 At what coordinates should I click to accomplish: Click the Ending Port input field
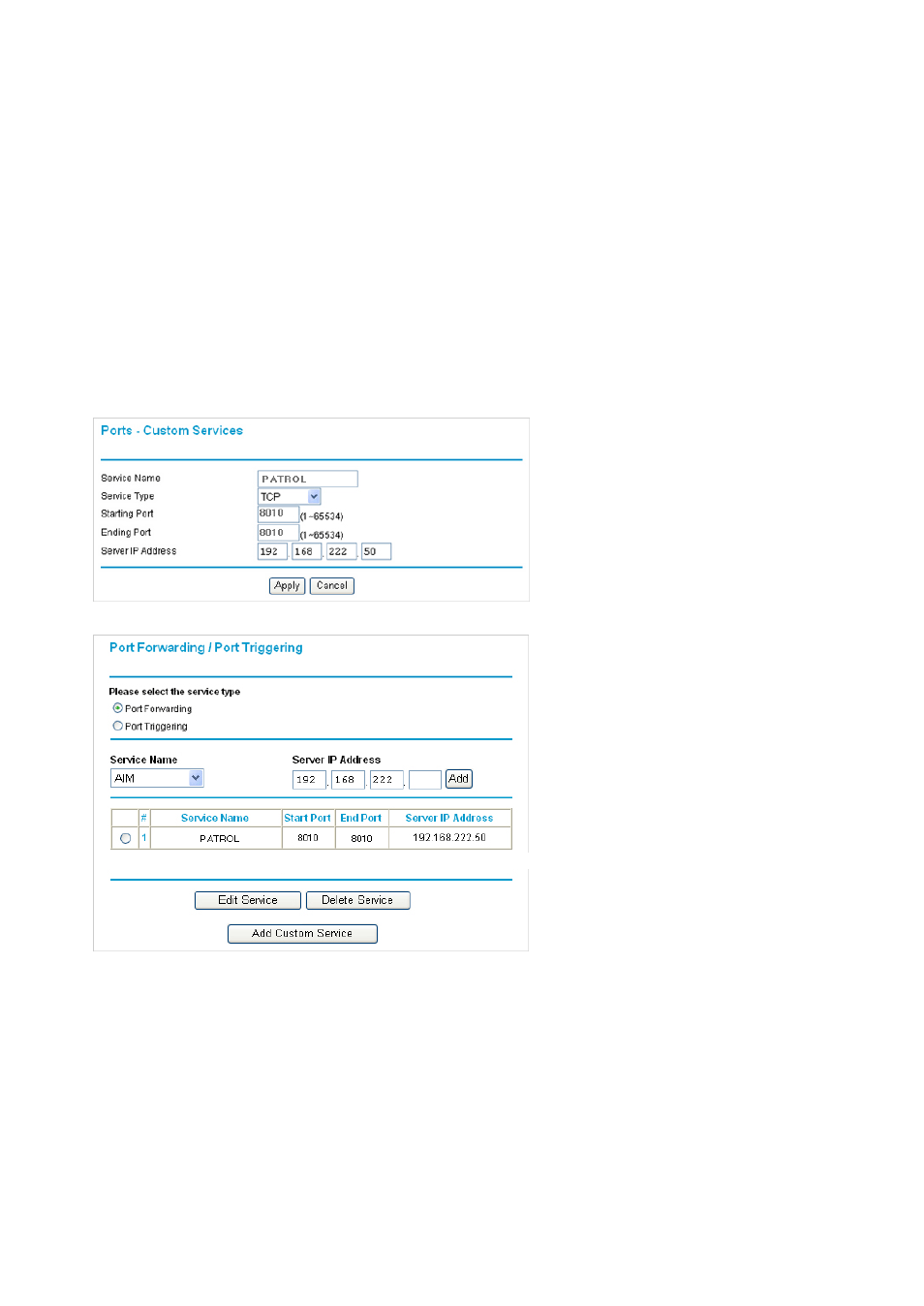[278, 533]
